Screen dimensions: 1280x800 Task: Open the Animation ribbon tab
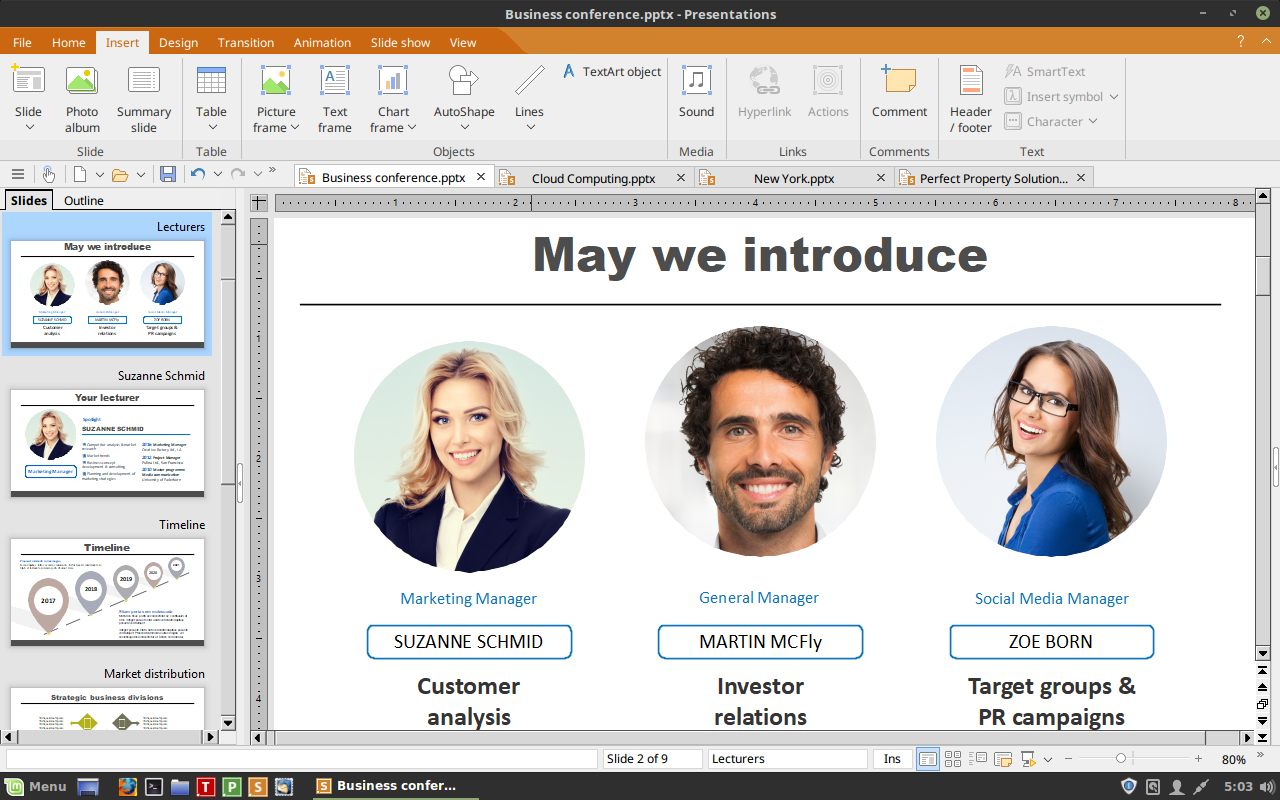tap(322, 43)
